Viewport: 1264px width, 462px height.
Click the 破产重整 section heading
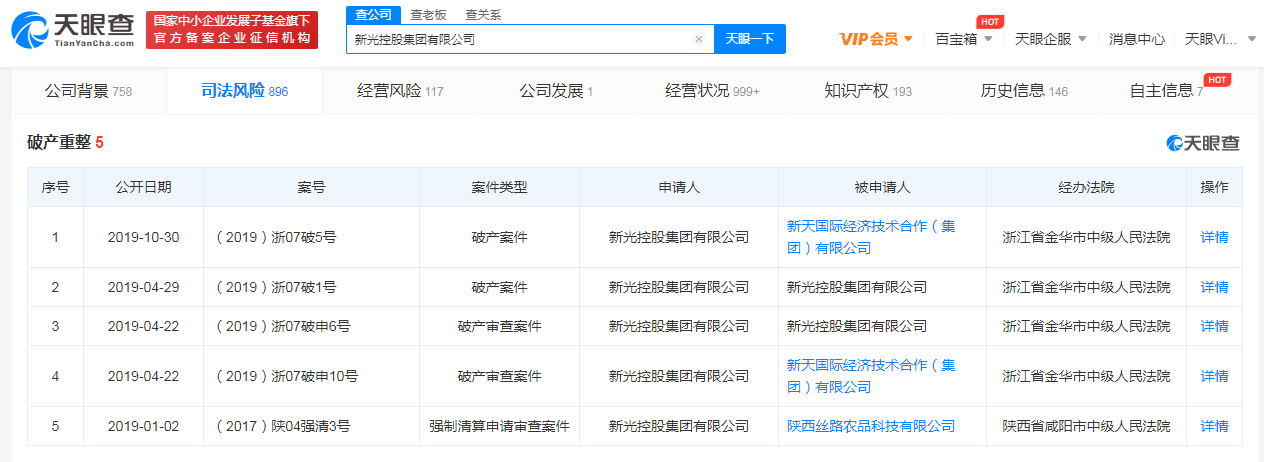[x=65, y=142]
